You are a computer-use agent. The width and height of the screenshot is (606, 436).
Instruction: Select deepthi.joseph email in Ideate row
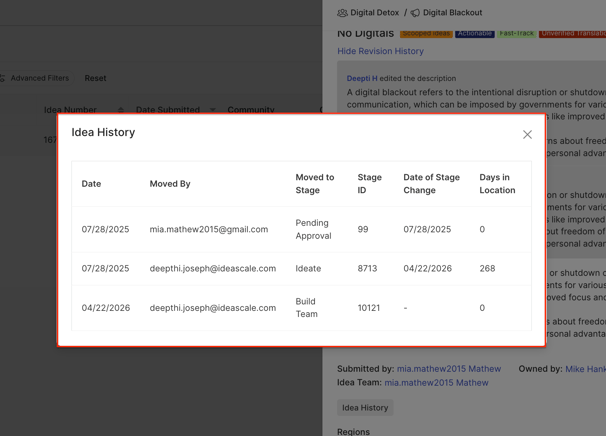(213, 269)
